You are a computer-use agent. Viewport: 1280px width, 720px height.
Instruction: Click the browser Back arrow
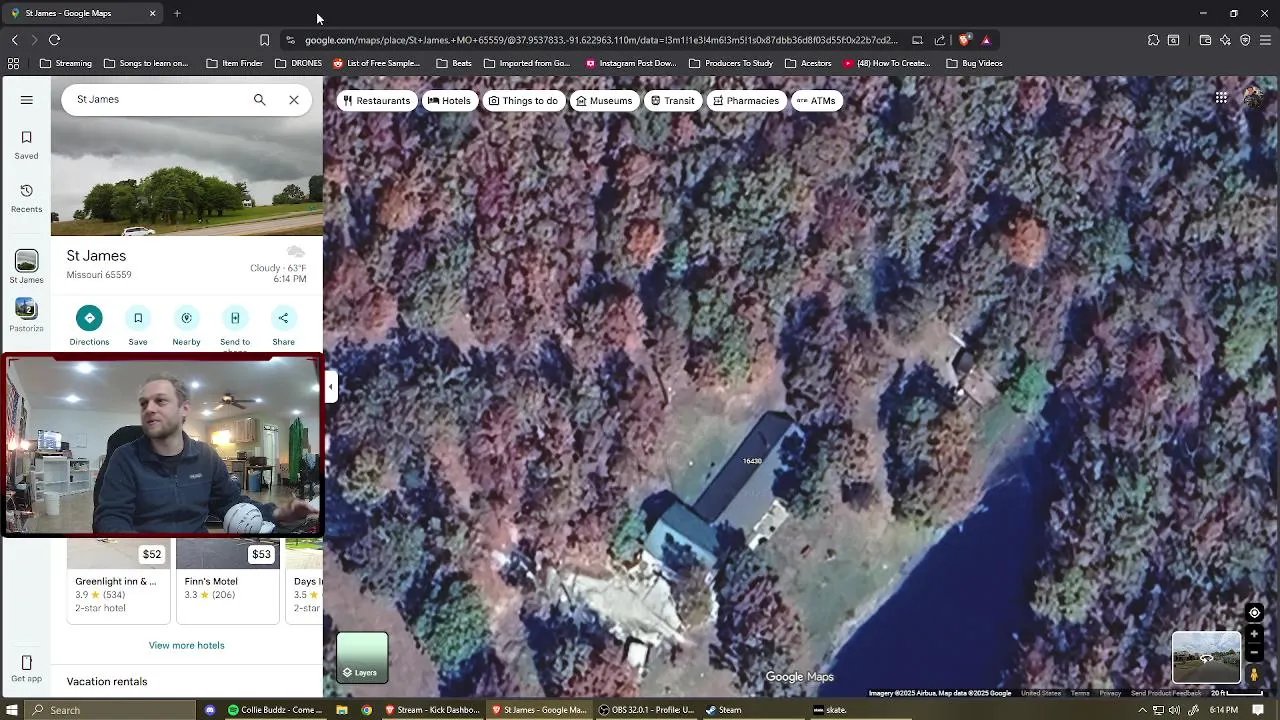coord(14,40)
